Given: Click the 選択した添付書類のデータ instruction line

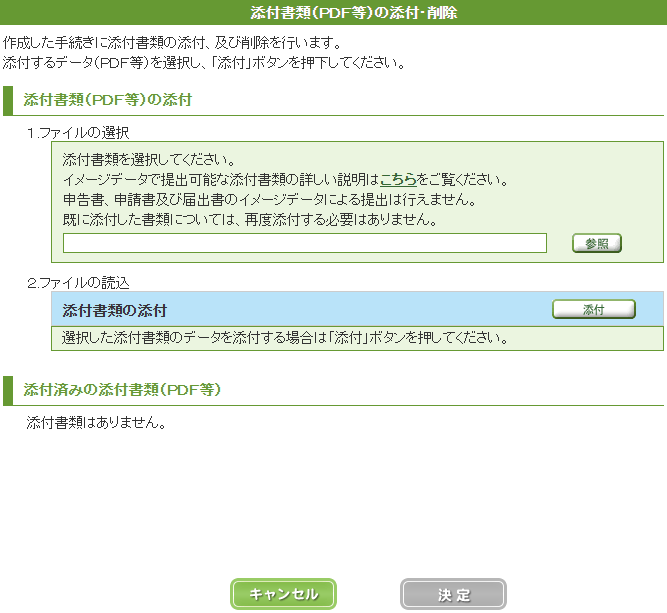Looking at the screenshot, I should 285,338.
